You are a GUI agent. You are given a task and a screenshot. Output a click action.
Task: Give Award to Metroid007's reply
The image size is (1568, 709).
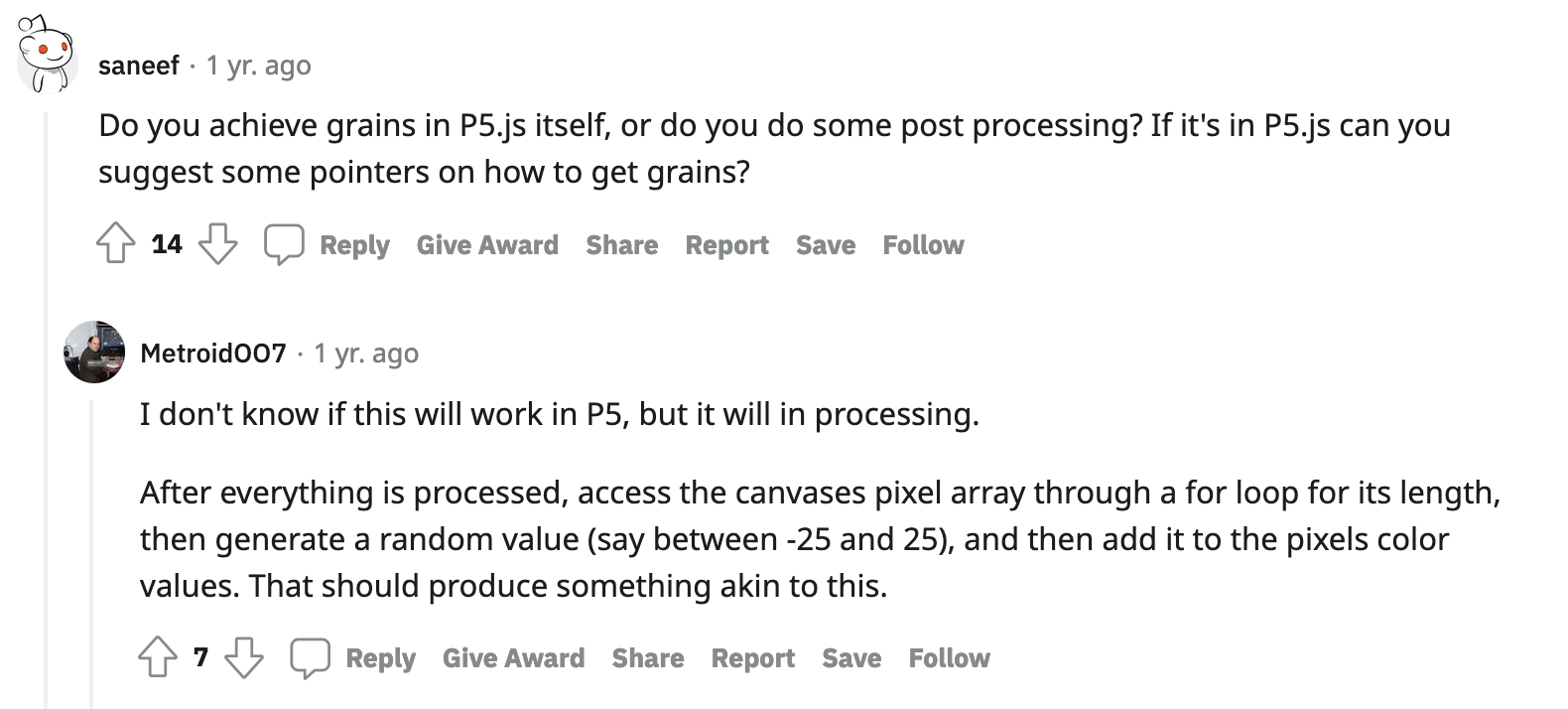click(x=513, y=658)
